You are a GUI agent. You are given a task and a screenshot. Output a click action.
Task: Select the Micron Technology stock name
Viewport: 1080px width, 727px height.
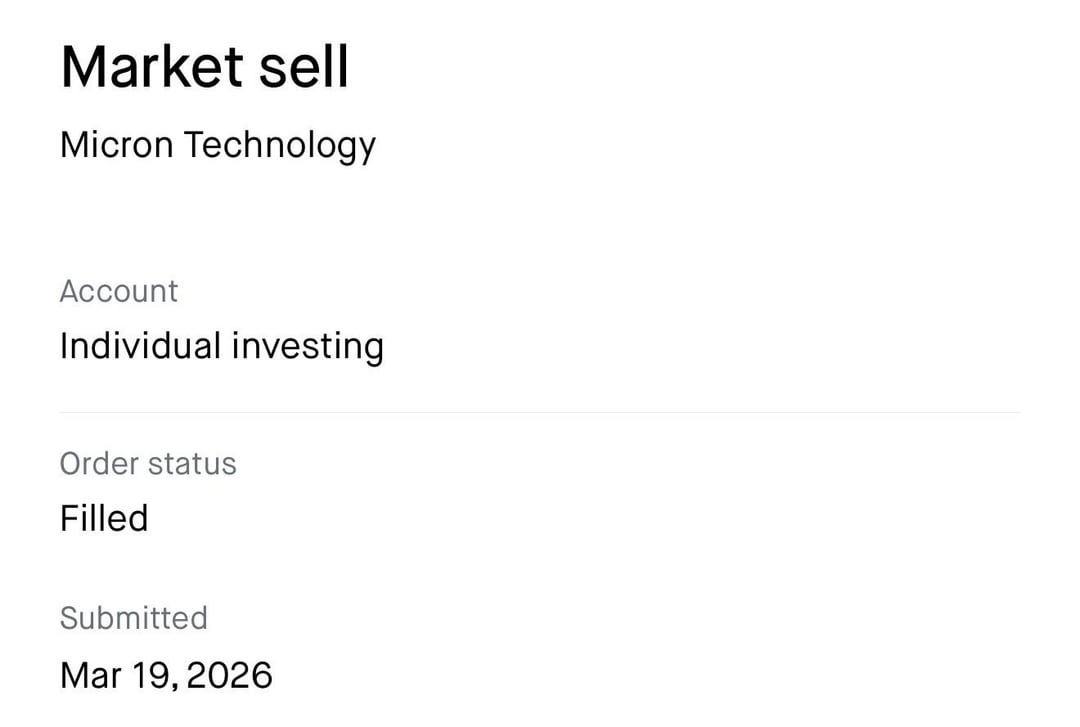(217, 146)
